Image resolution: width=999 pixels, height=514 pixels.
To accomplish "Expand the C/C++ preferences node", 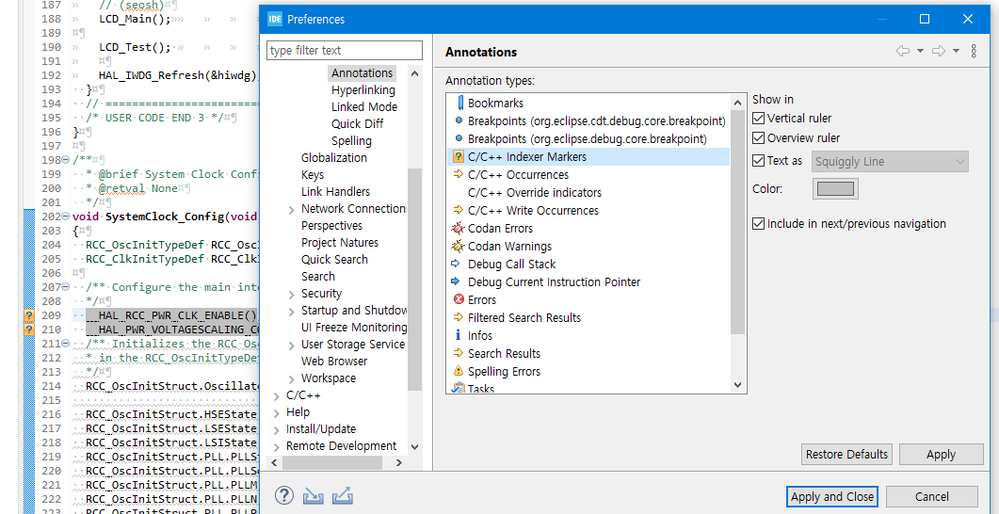I will 276,396.
